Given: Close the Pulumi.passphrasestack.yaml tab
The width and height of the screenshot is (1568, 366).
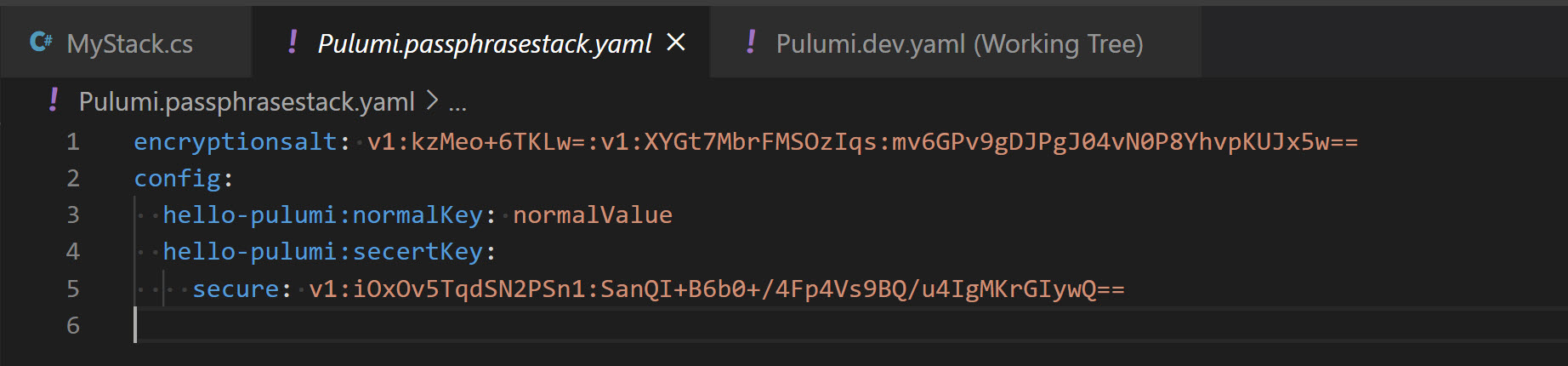Looking at the screenshot, I should (x=676, y=42).
